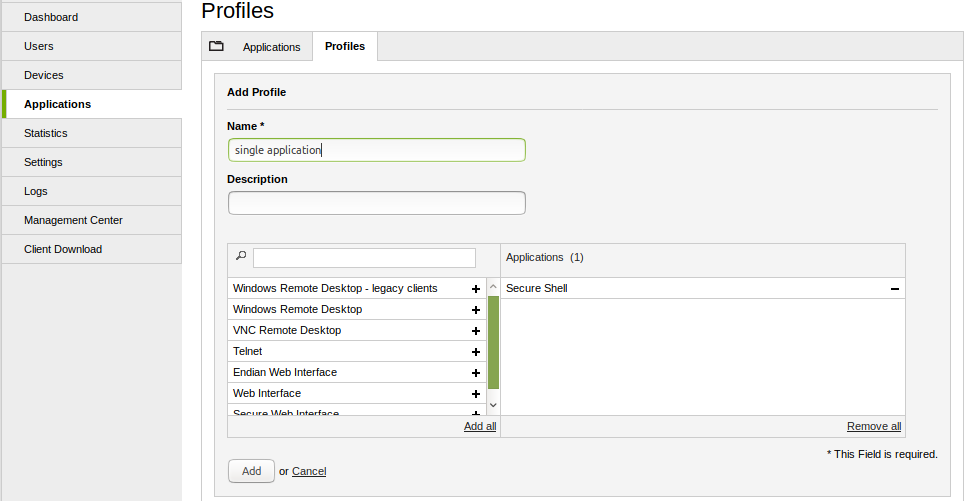This screenshot has height=501, width=973.
Task: Click the green scrollbar thumb
Action: (x=493, y=342)
